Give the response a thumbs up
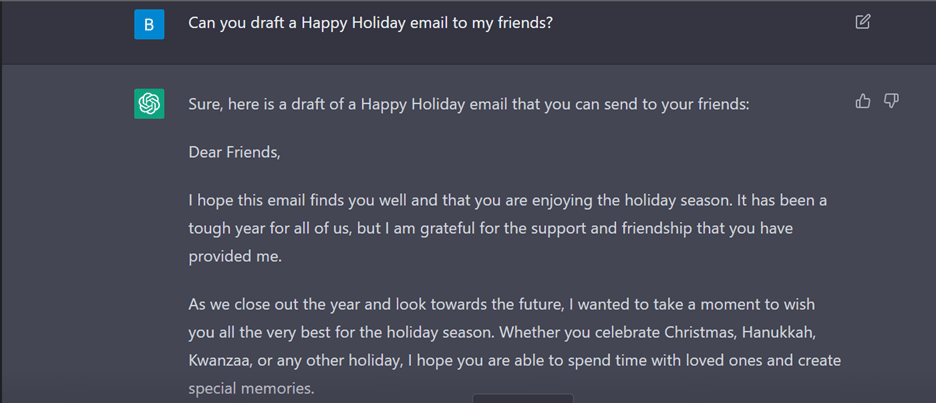 click(x=863, y=101)
